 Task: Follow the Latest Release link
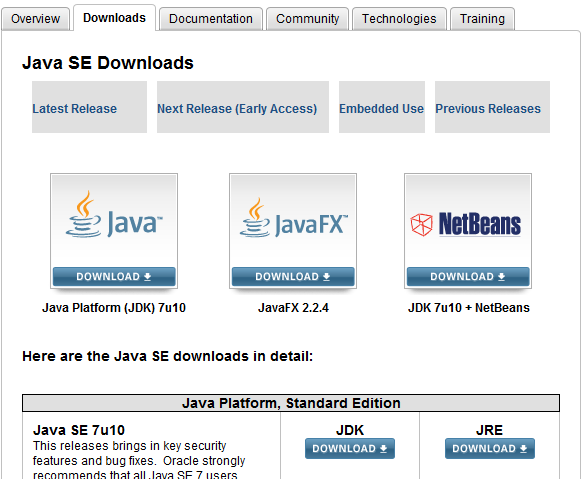coord(75,109)
